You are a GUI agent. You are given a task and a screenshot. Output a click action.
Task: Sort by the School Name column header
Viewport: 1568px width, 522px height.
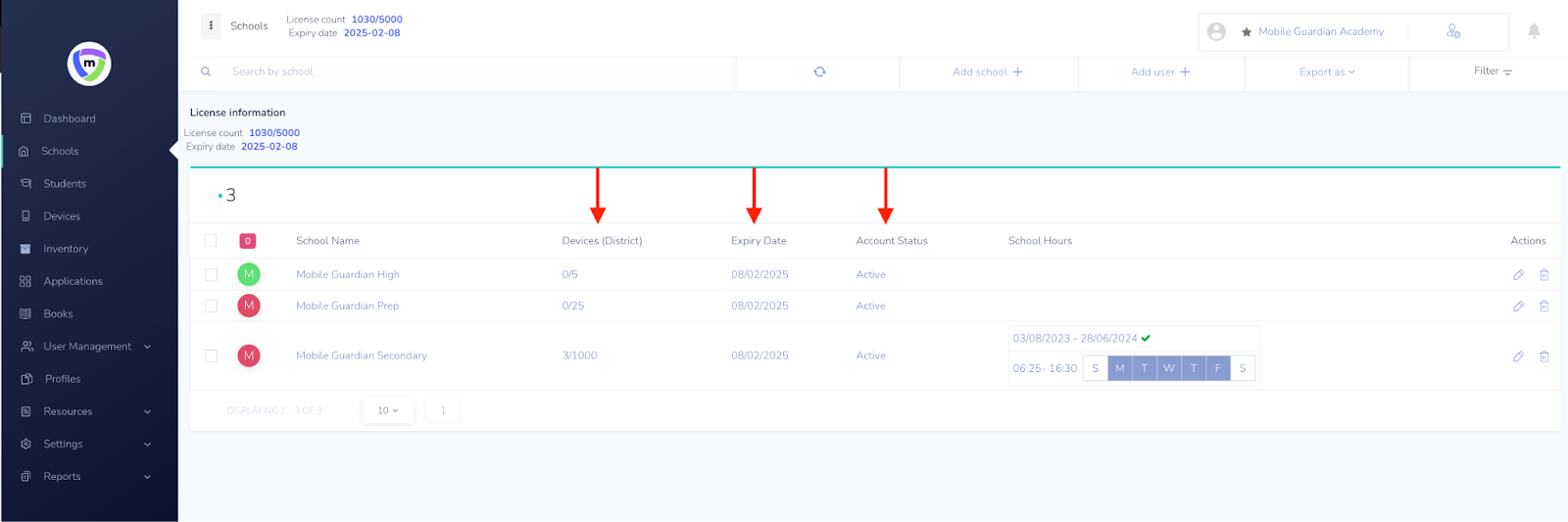click(x=327, y=241)
